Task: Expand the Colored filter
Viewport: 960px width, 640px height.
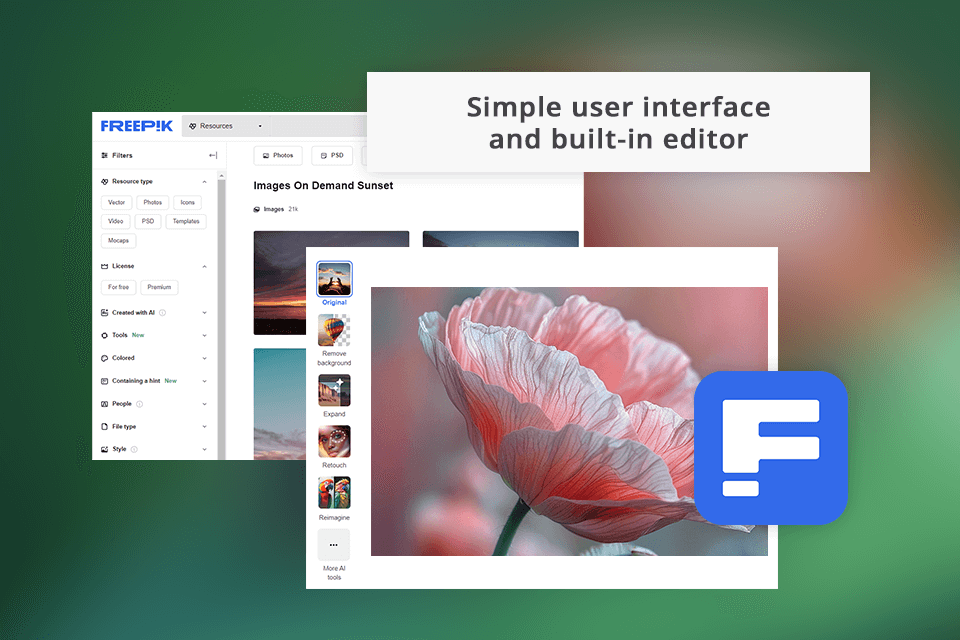Action: click(x=204, y=358)
